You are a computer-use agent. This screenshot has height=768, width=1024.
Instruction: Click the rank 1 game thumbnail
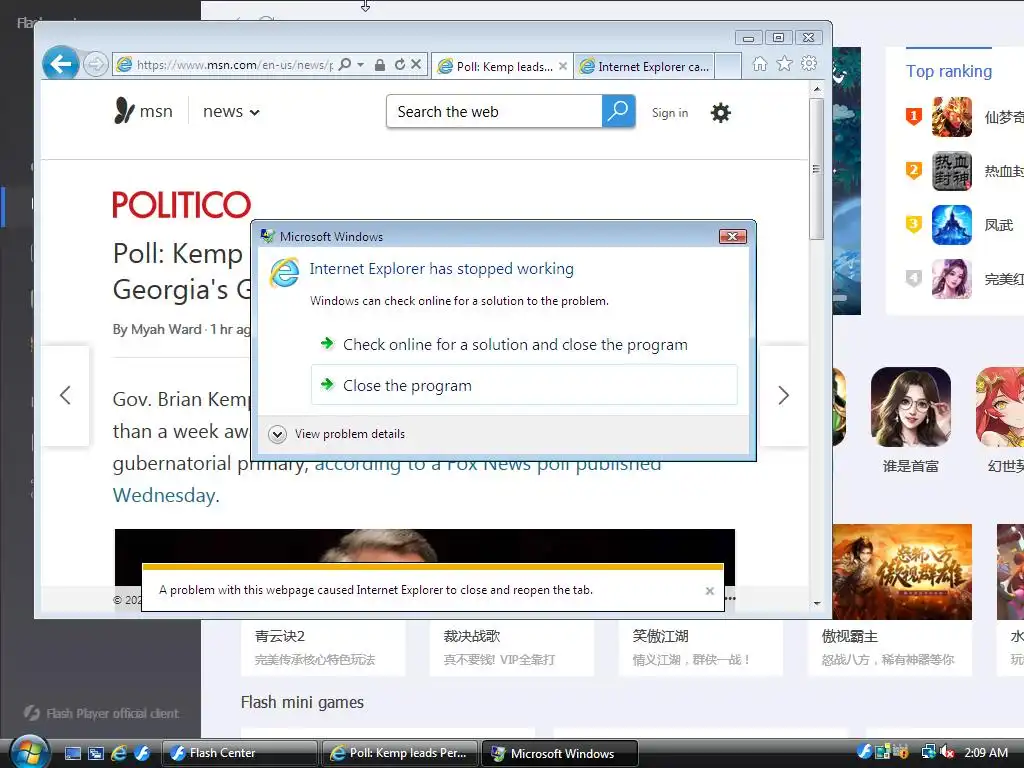952,117
